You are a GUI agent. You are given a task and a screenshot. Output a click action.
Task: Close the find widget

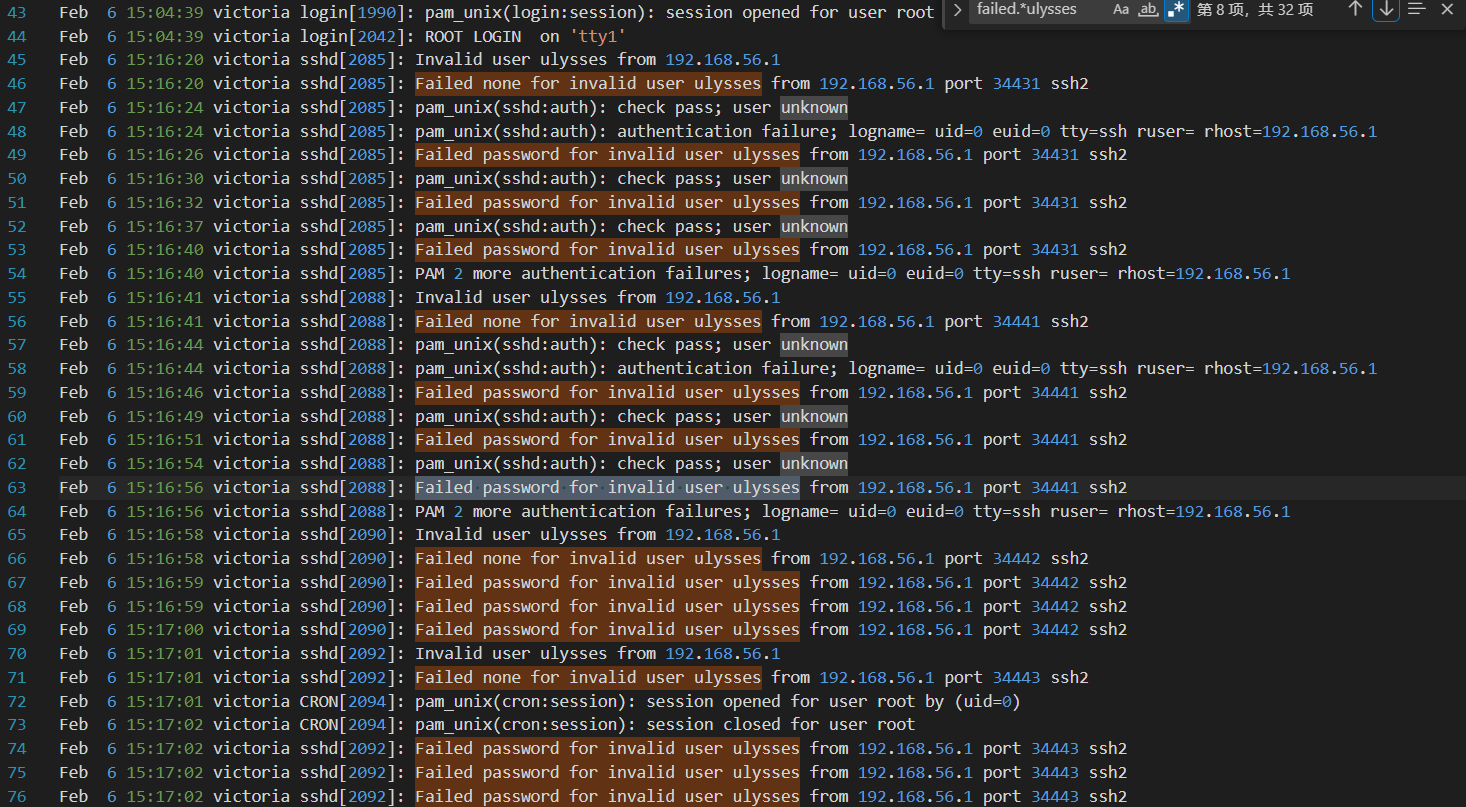tap(1446, 9)
